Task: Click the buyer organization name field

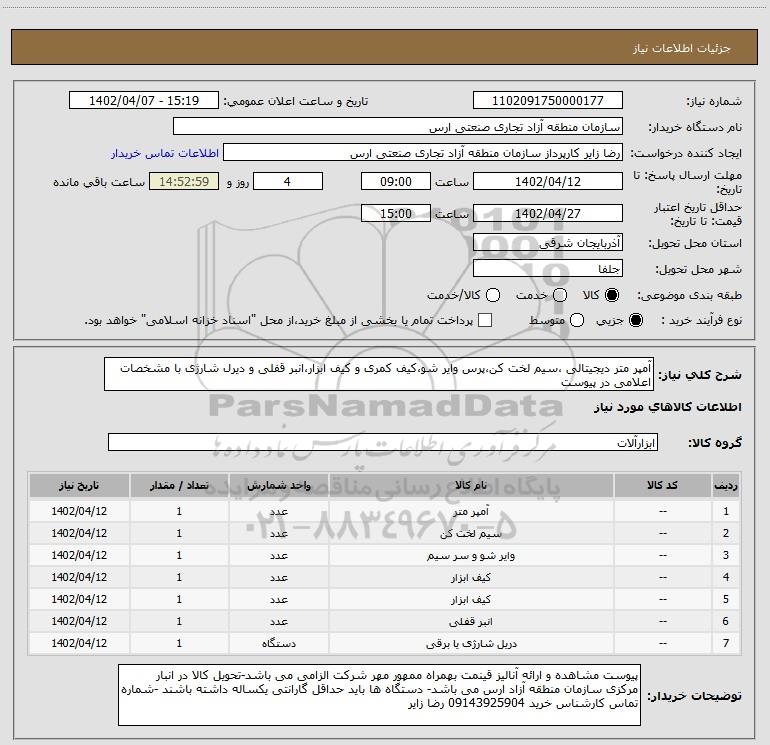Action: [398, 127]
